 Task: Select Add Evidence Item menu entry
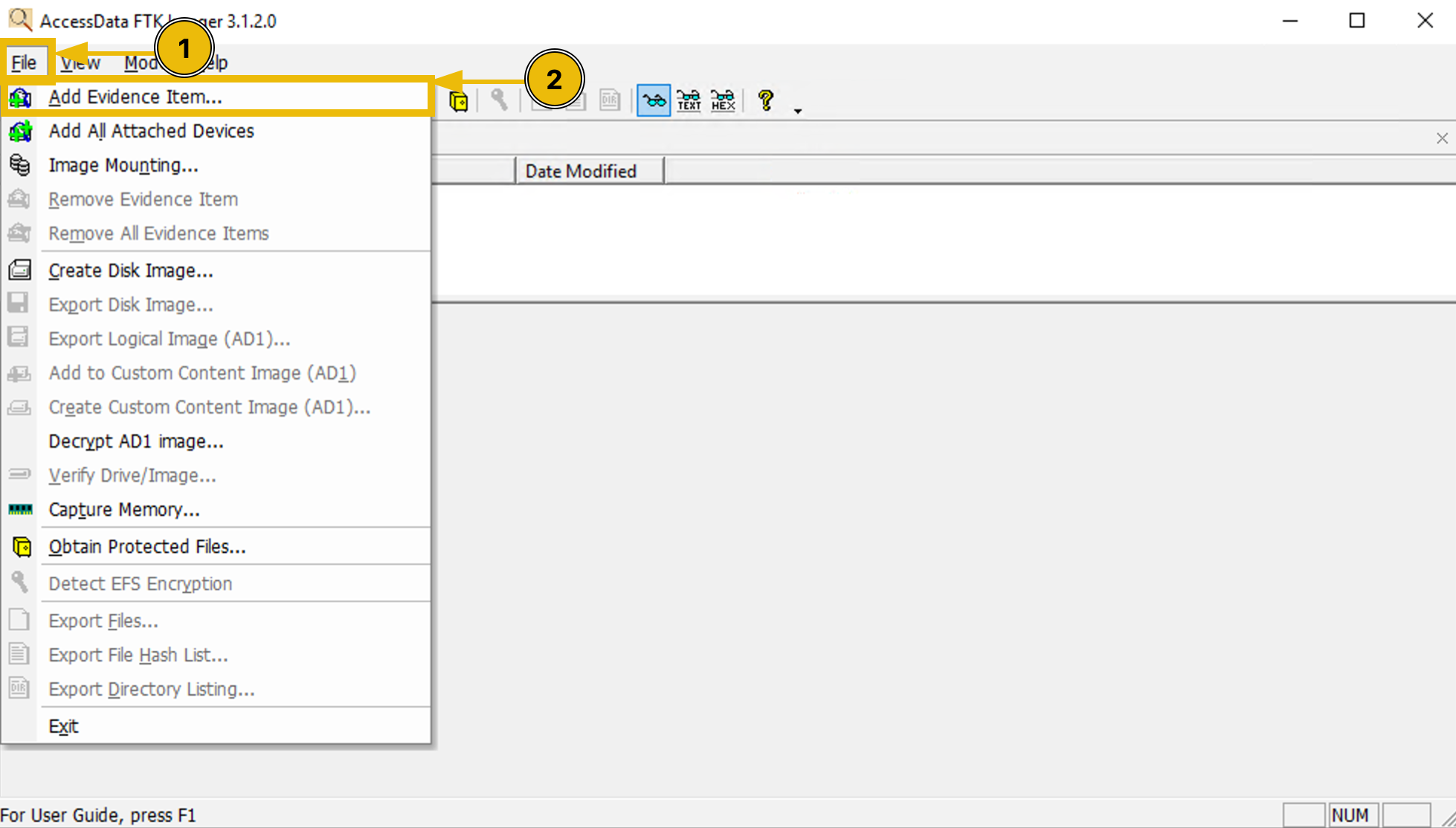pos(216,97)
